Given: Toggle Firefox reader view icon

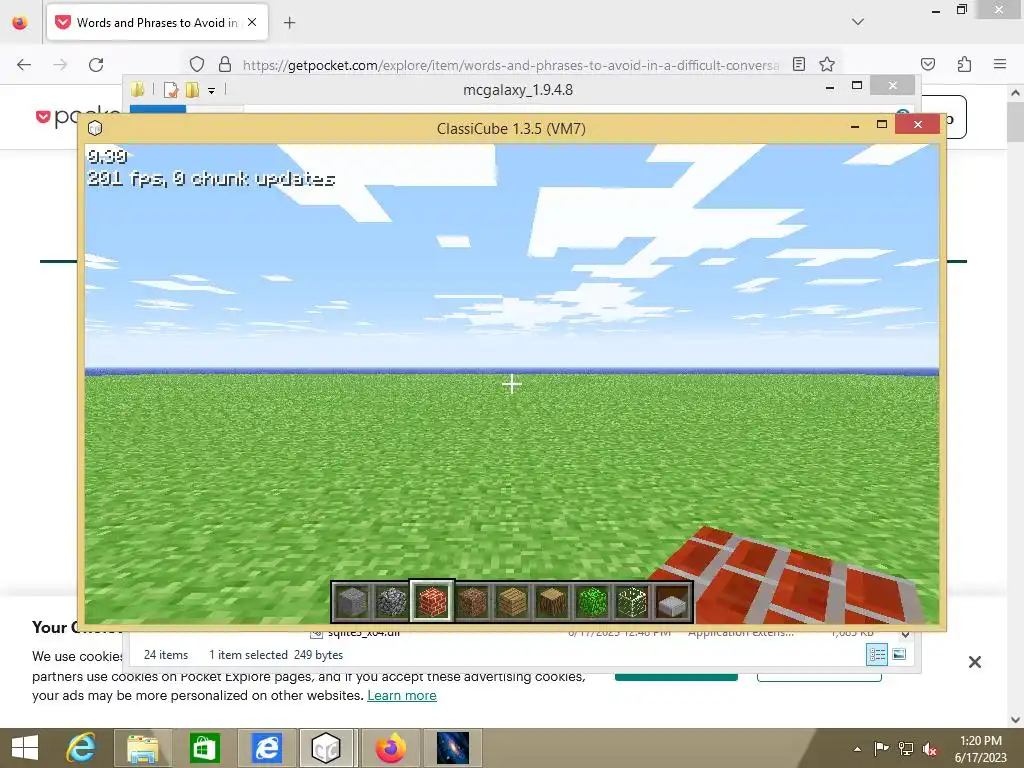Looking at the screenshot, I should coord(799,64).
